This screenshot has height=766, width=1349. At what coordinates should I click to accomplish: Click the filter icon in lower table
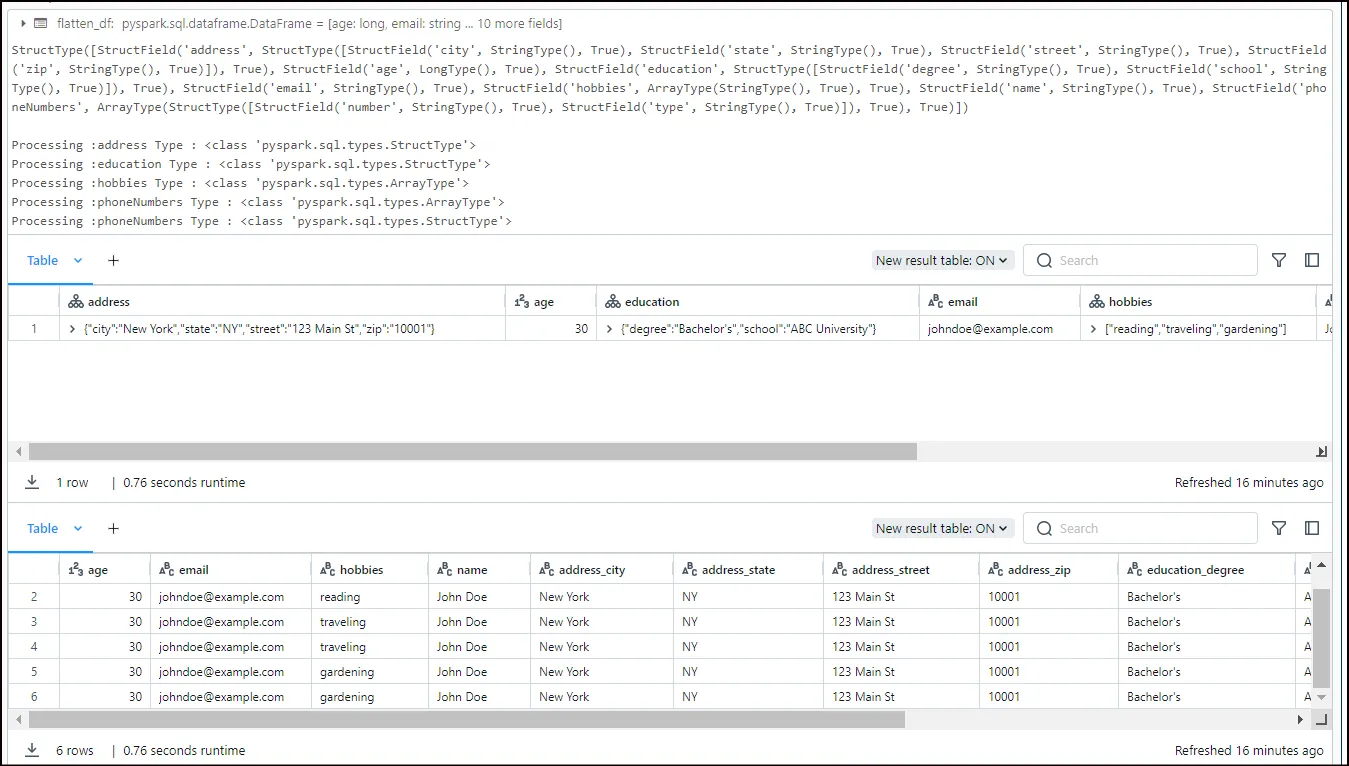pos(1279,528)
